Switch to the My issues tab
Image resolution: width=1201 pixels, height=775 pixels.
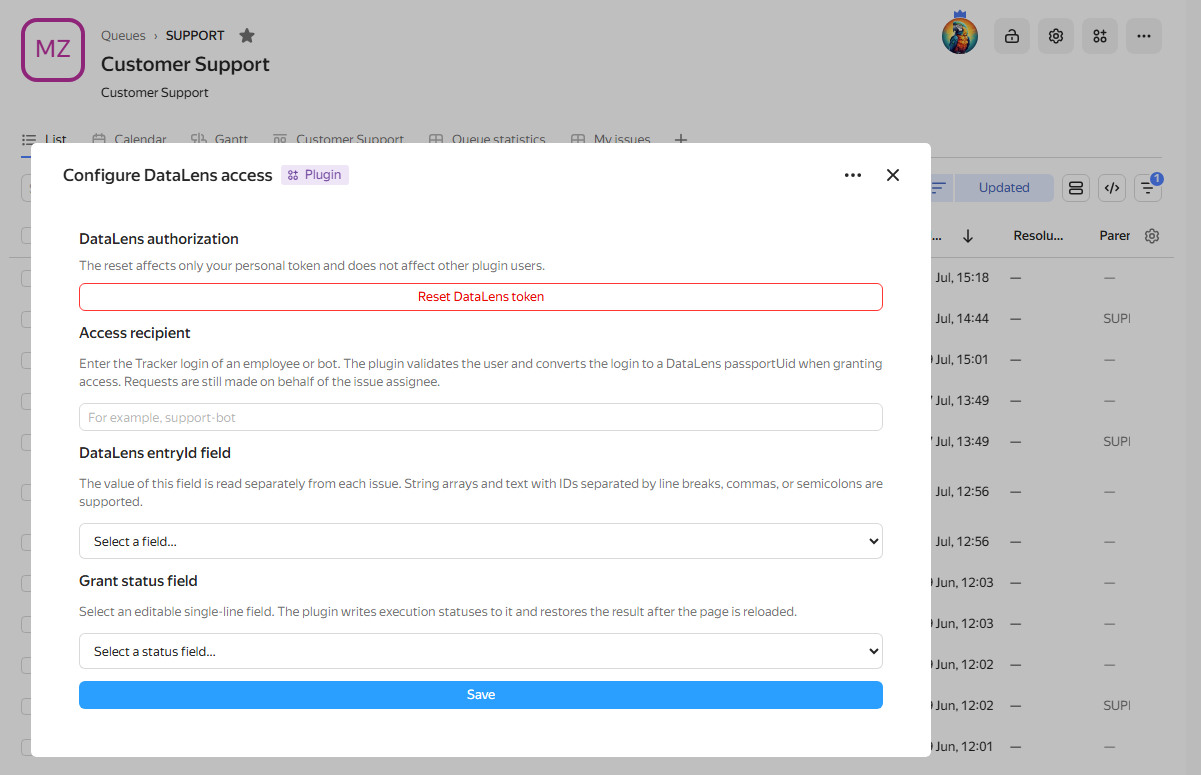pos(611,140)
